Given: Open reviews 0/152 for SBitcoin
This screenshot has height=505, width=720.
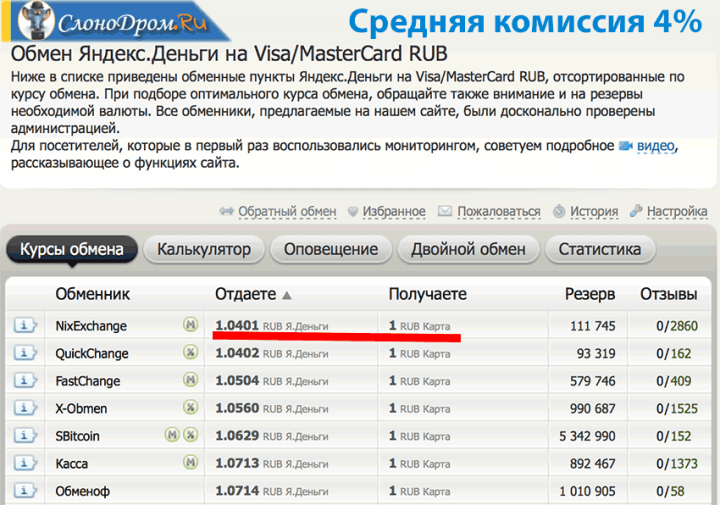Looking at the screenshot, I should 674,436.
